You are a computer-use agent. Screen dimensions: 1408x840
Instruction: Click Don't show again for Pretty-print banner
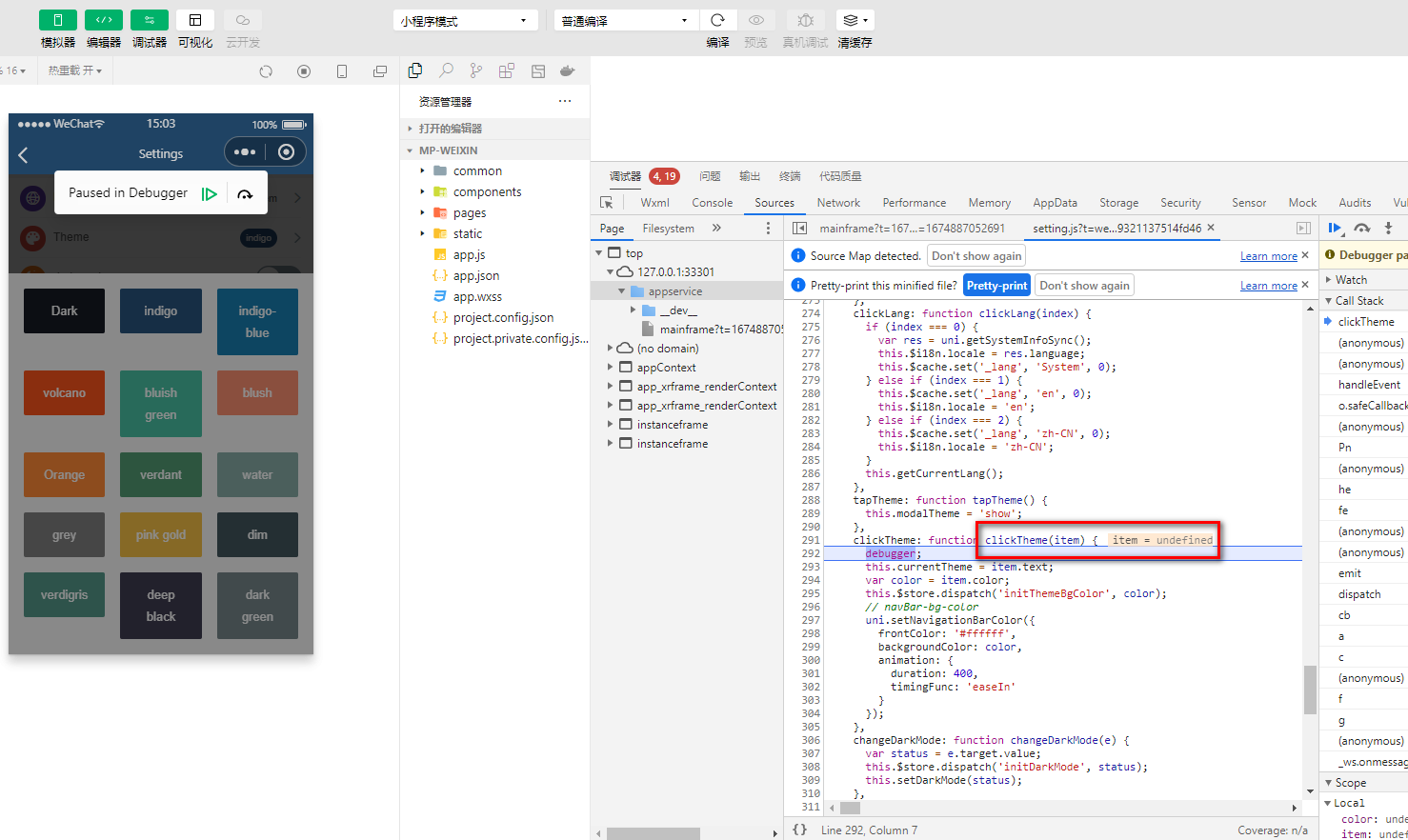[x=1084, y=285]
